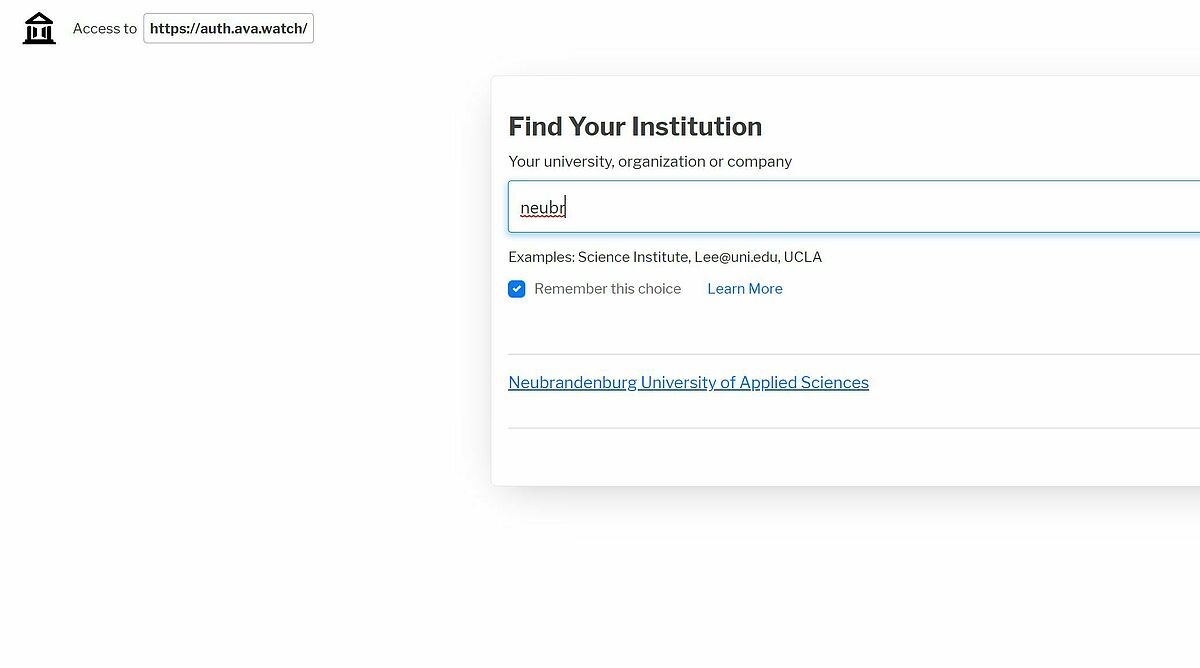Click the UCLA example text
This screenshot has height=668, width=1200.
[803, 257]
